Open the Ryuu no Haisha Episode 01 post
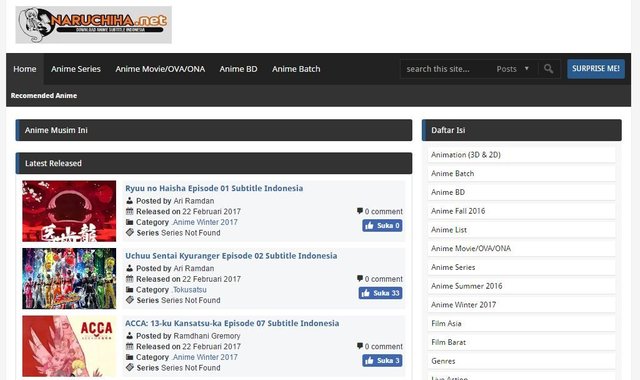Screen dimensions: 640x380 [x=214, y=188]
